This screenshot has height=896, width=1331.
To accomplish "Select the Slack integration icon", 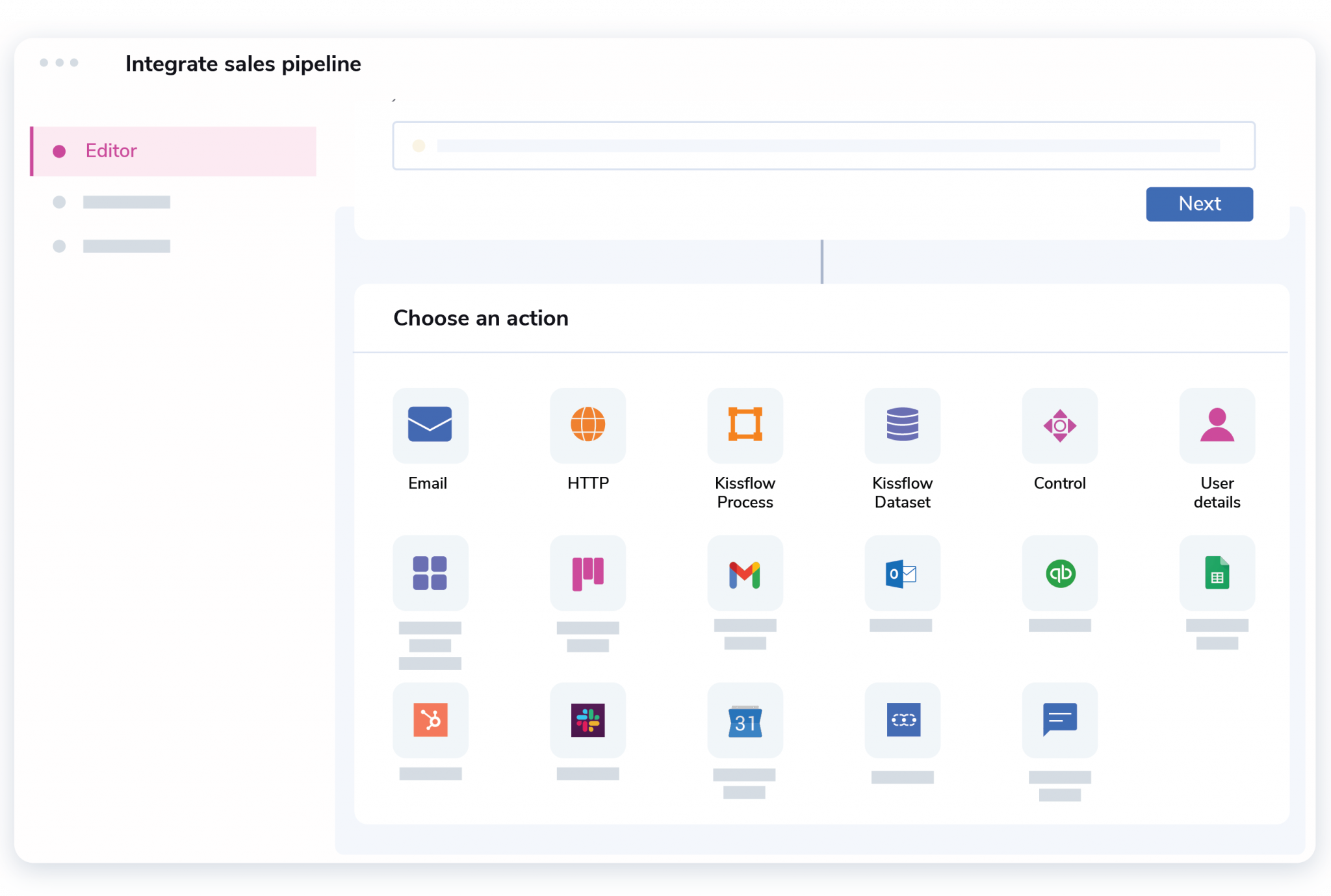I will pyautogui.click(x=587, y=720).
